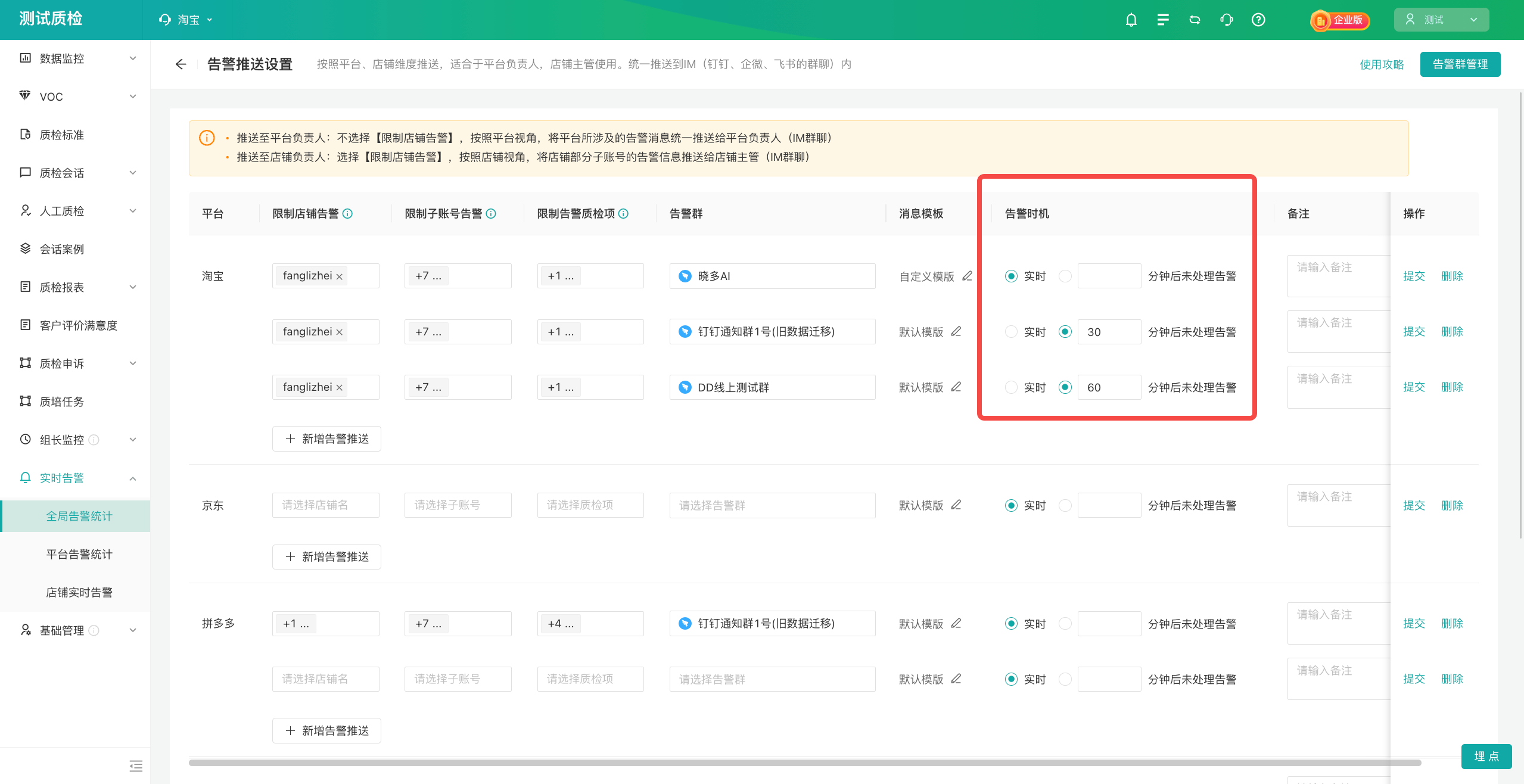
Task: Click 提交 in 晓多AI row
Action: click(x=1414, y=276)
